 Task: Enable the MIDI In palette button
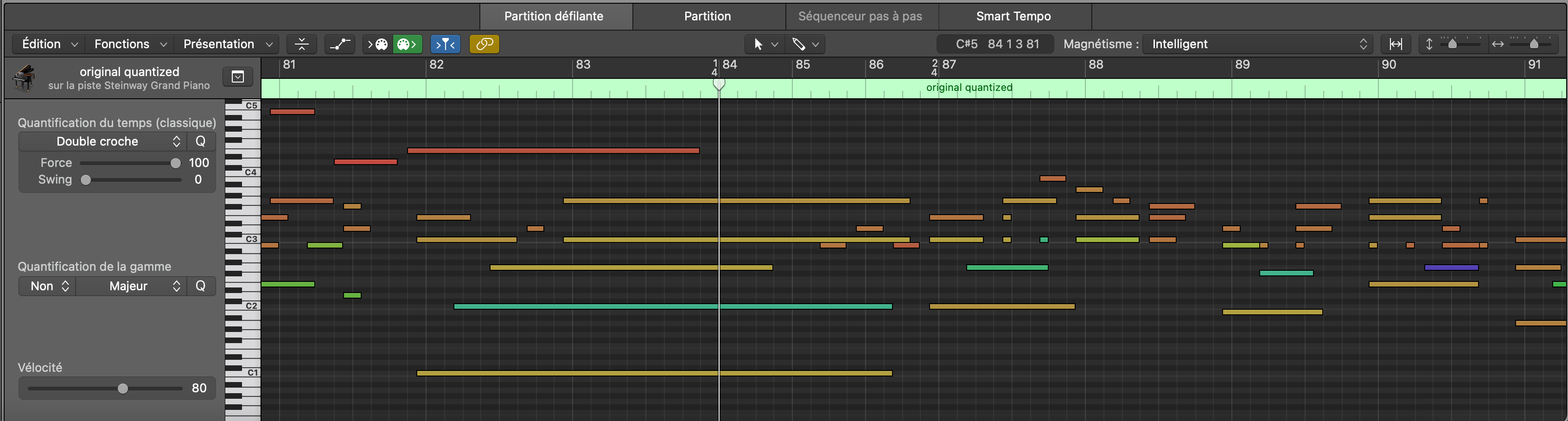click(377, 44)
